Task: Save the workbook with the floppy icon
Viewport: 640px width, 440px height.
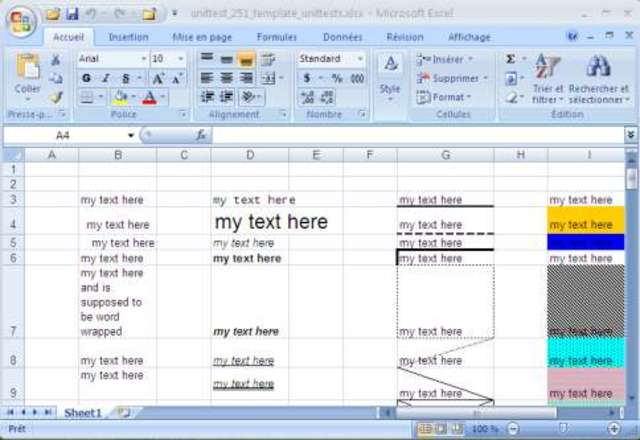Action: tap(72, 14)
